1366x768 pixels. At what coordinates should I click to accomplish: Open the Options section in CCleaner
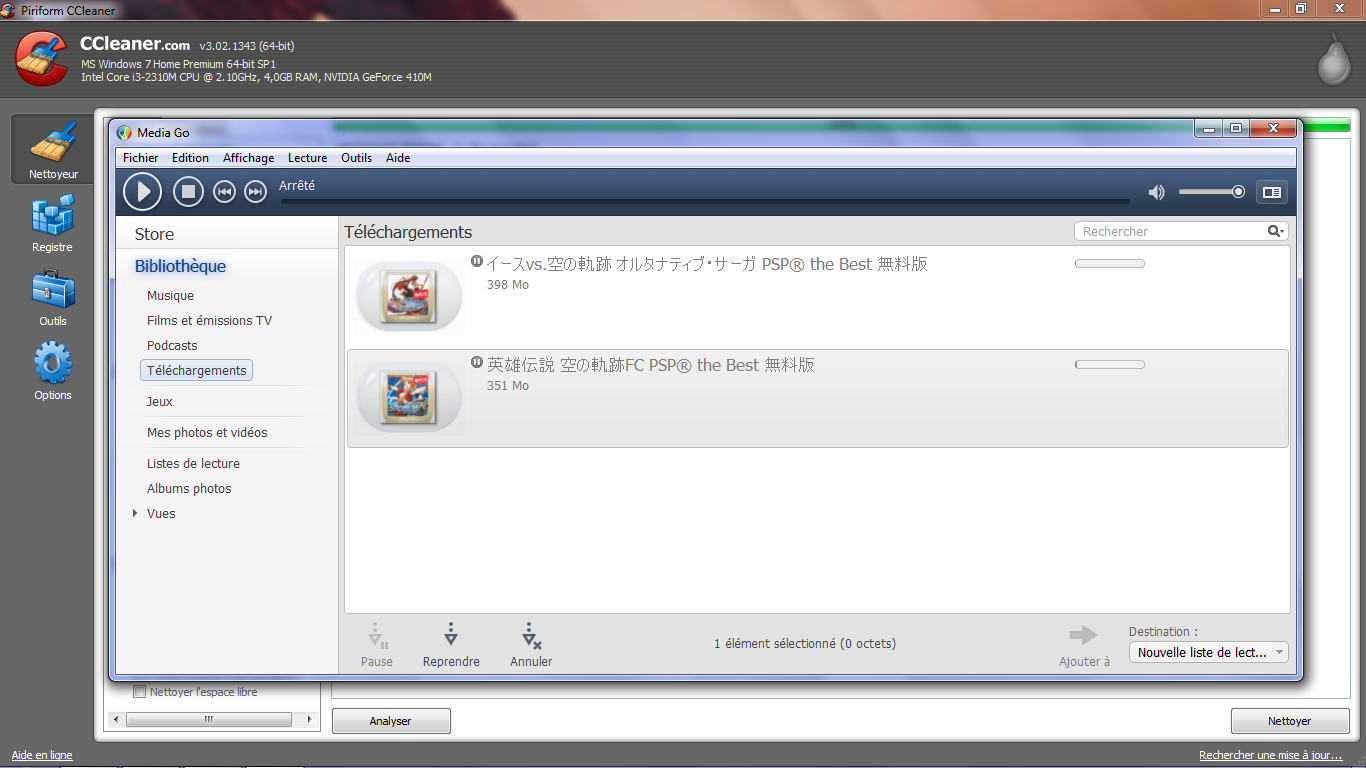53,371
